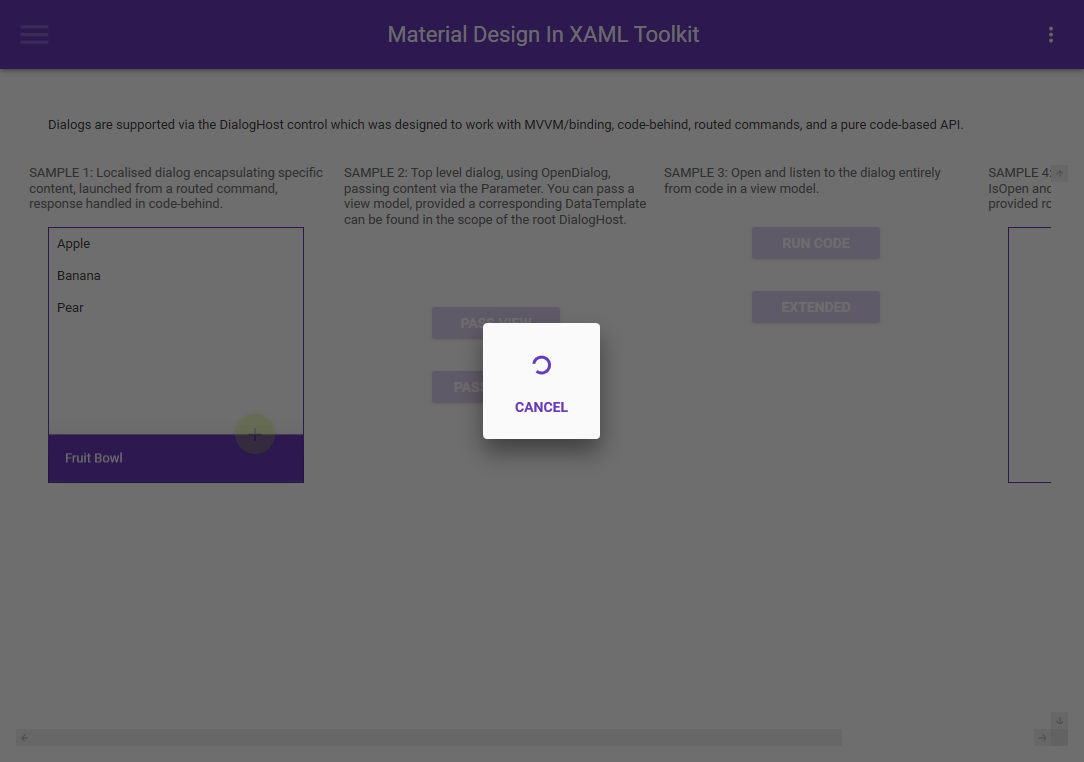The height and width of the screenshot is (762, 1084).
Task: Click the SAMPLE 2 description text
Action: point(495,196)
